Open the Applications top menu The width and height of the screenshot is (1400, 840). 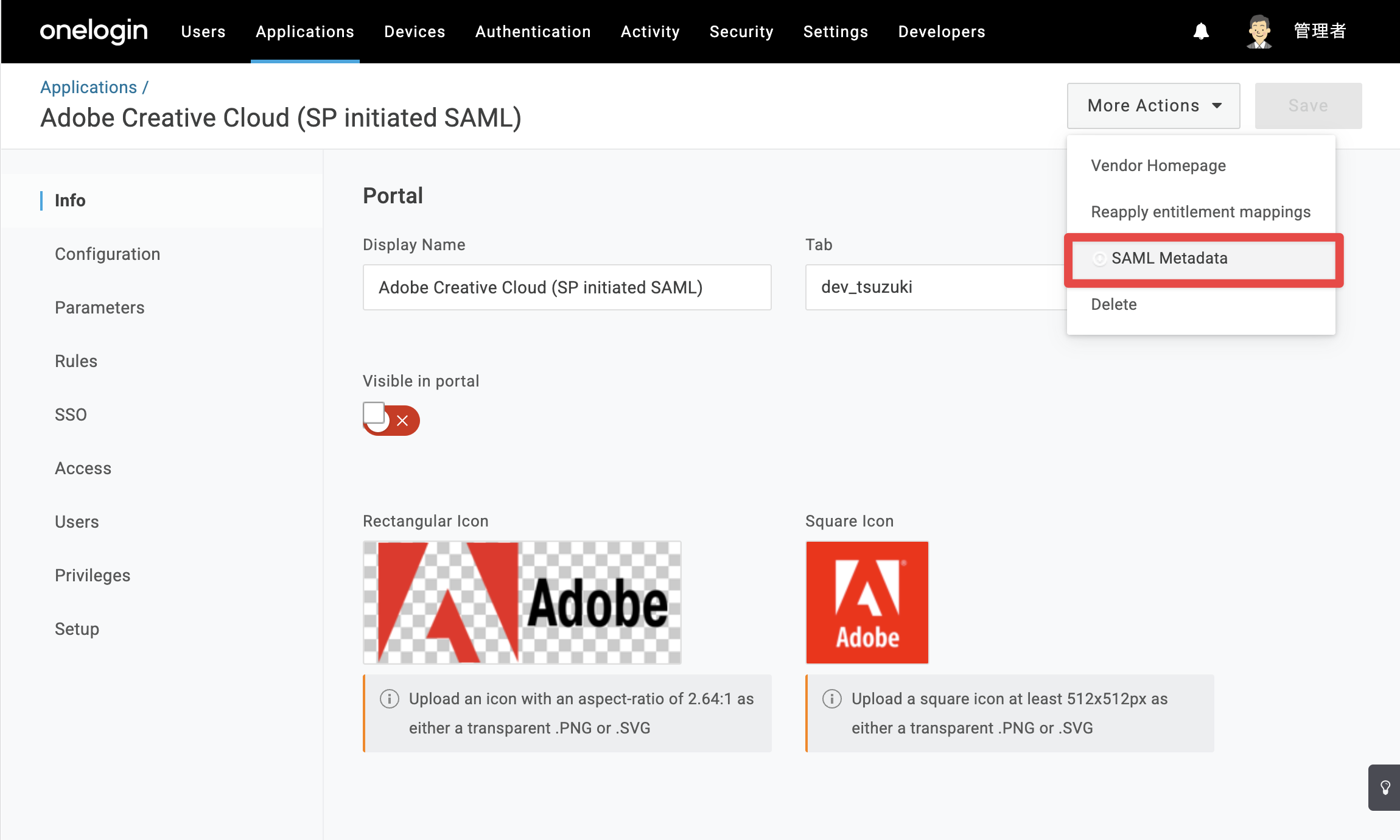pos(305,32)
